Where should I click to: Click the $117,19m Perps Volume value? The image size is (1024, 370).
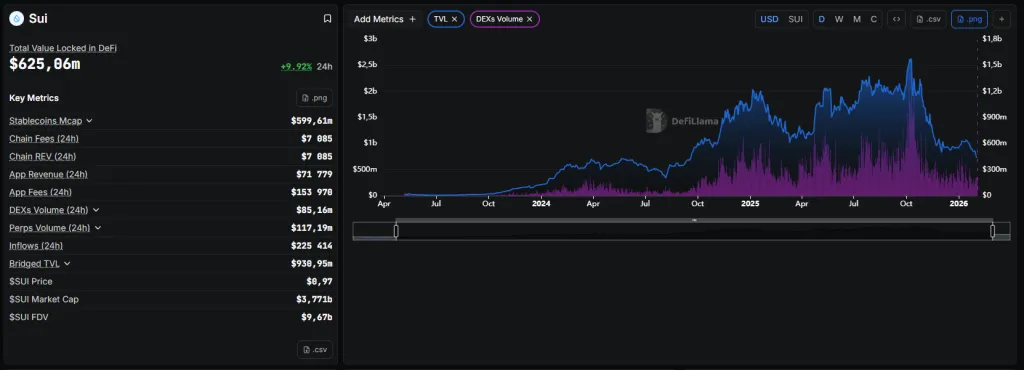312,228
